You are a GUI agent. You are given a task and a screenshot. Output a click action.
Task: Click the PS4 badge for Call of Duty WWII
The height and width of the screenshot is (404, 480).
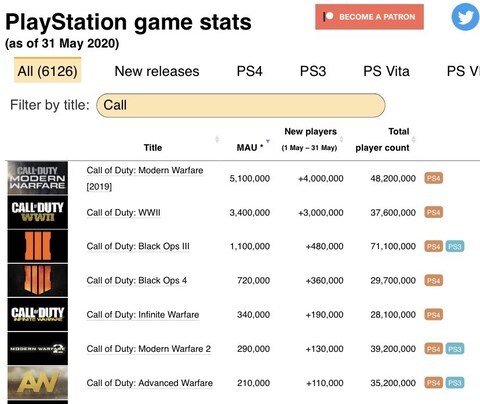click(x=433, y=212)
